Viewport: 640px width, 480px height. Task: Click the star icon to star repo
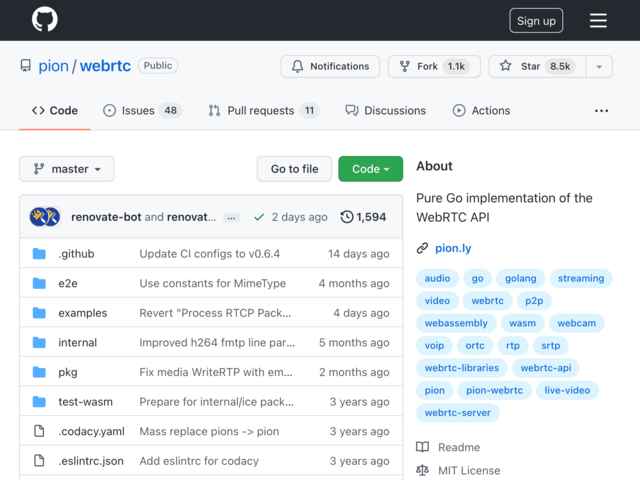506,66
